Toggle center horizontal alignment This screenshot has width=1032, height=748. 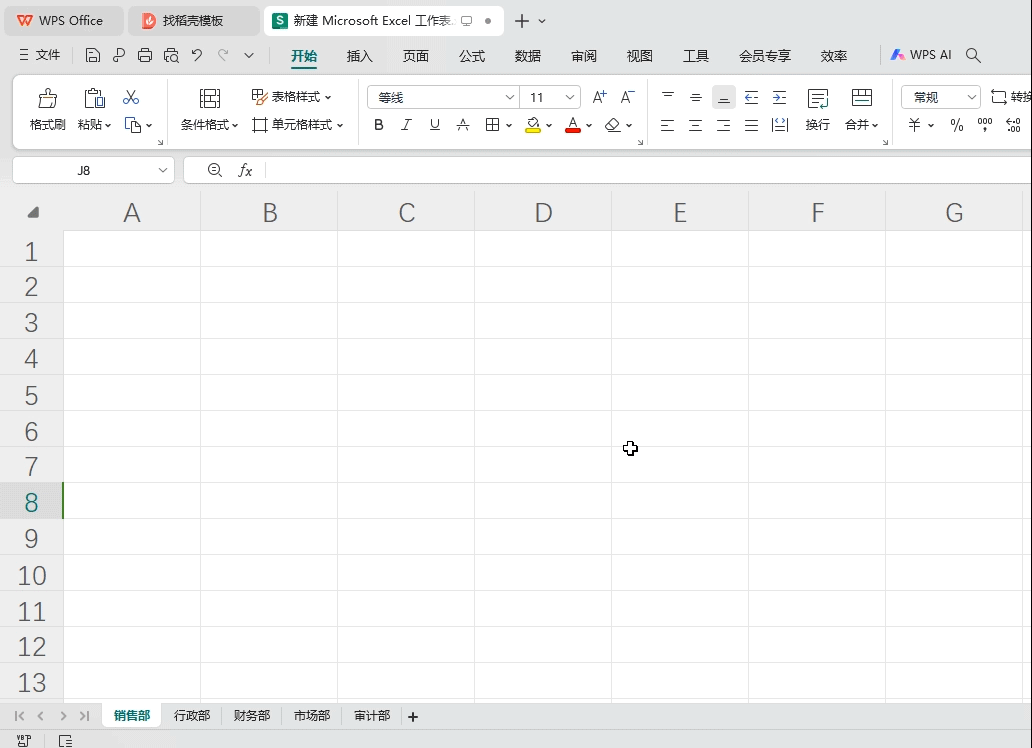(x=696, y=125)
